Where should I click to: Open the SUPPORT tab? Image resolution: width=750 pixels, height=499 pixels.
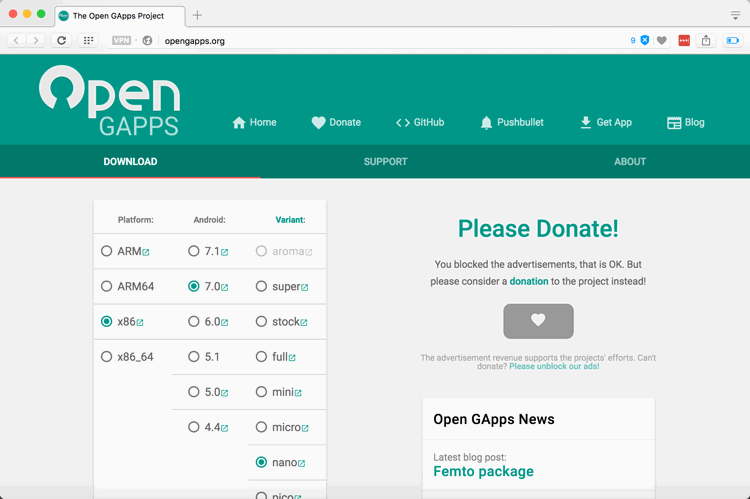(386, 162)
